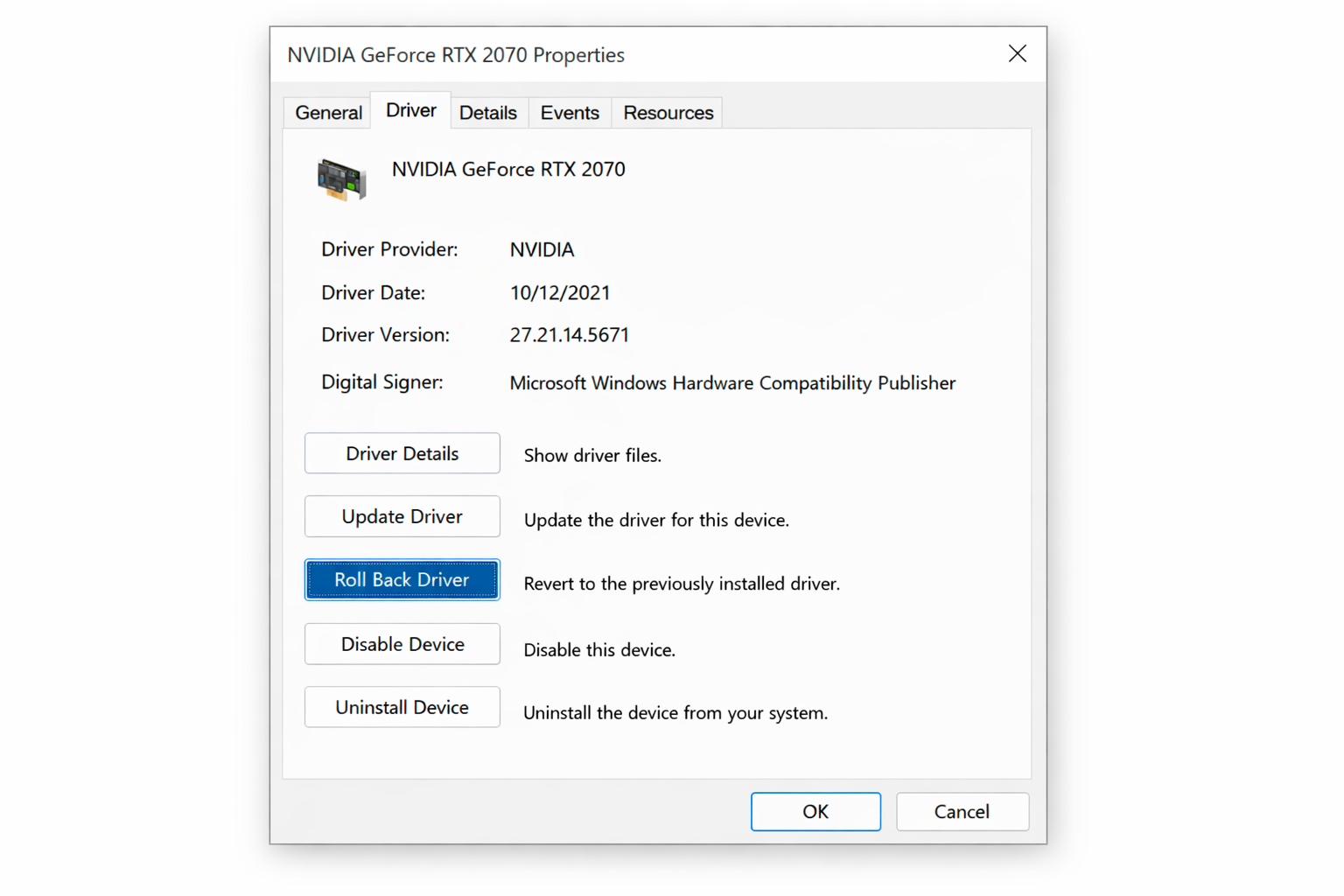This screenshot has height=896, width=1344.
Task: Uninstall the device from the system
Action: pyautogui.click(x=402, y=707)
